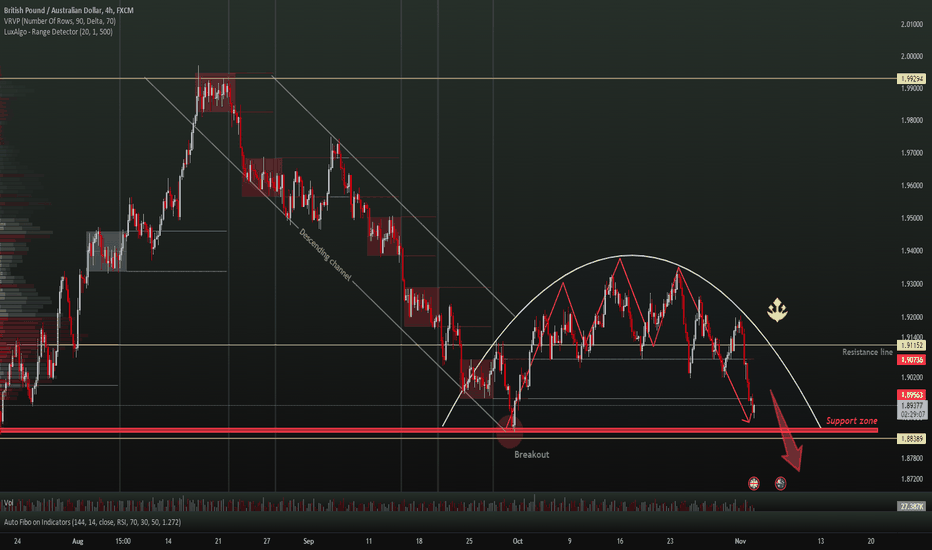Click the Australia flag economic event icon
Image resolution: width=932 pixels, height=550 pixels.
[780, 483]
